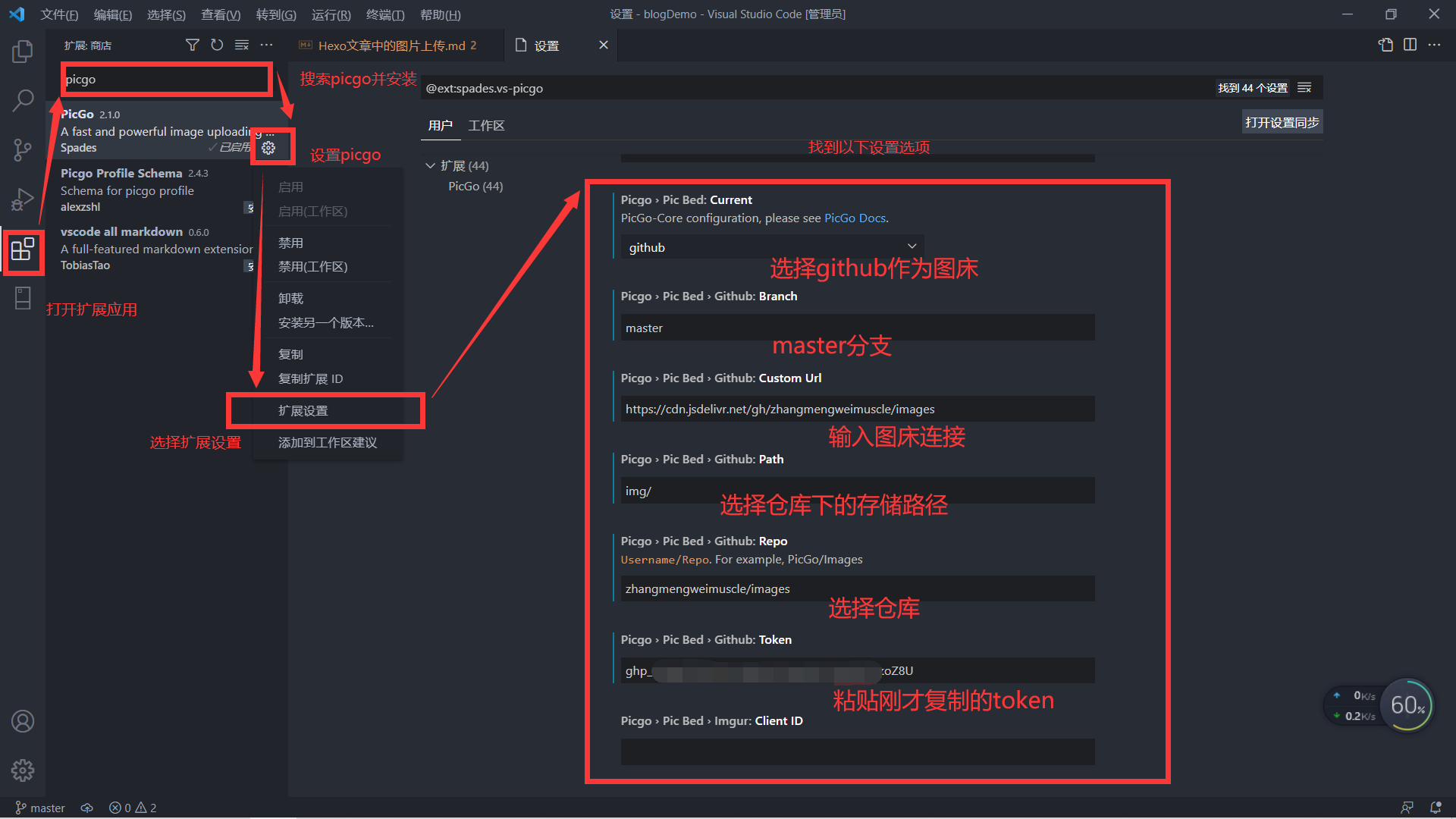Open the 帮助(H) menu

(441, 14)
